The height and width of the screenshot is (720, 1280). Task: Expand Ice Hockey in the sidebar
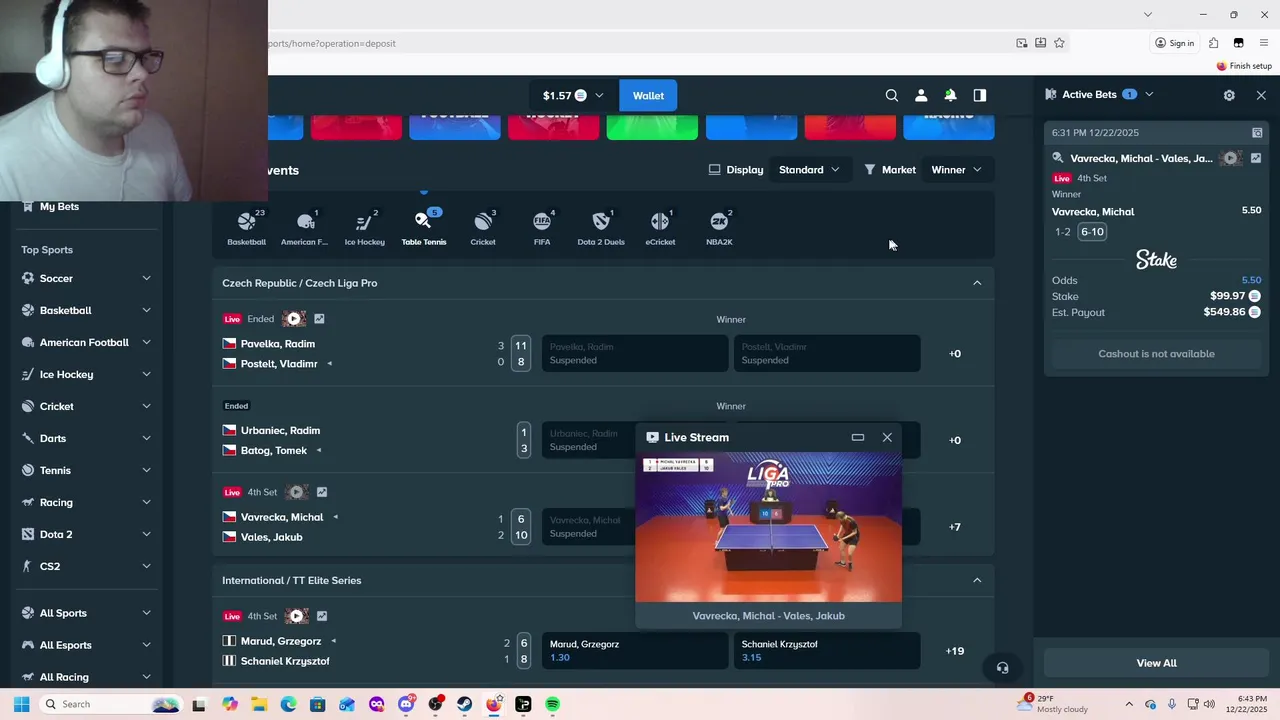146,374
